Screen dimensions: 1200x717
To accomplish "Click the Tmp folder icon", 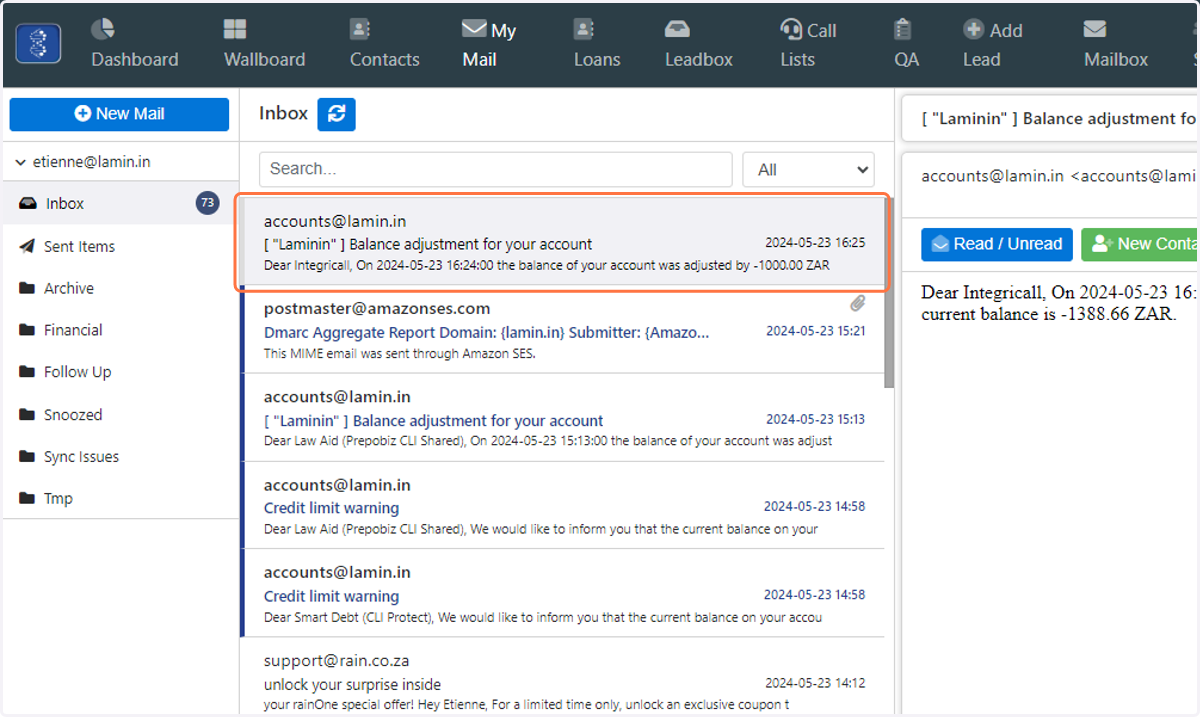I will click(x=27, y=498).
